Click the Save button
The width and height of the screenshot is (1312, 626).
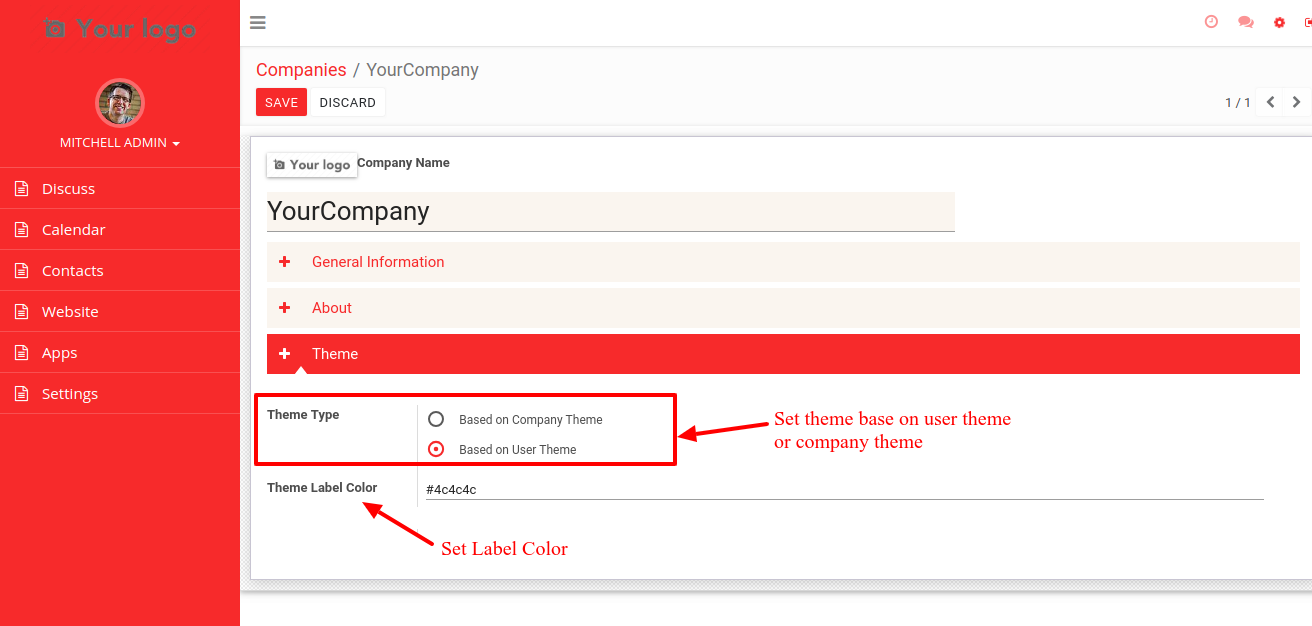pyautogui.click(x=281, y=102)
